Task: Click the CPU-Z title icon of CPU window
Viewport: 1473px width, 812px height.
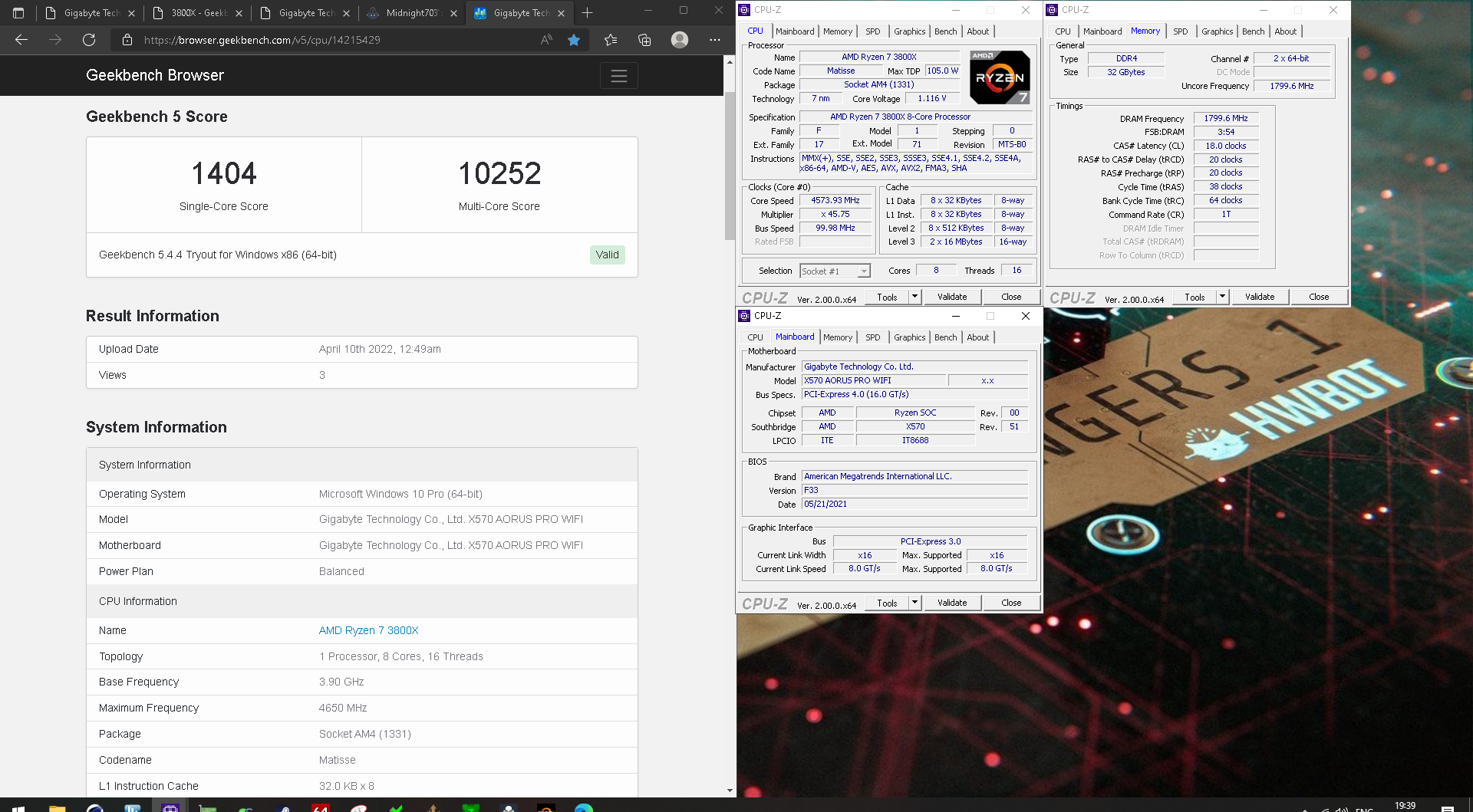Action: [x=743, y=10]
